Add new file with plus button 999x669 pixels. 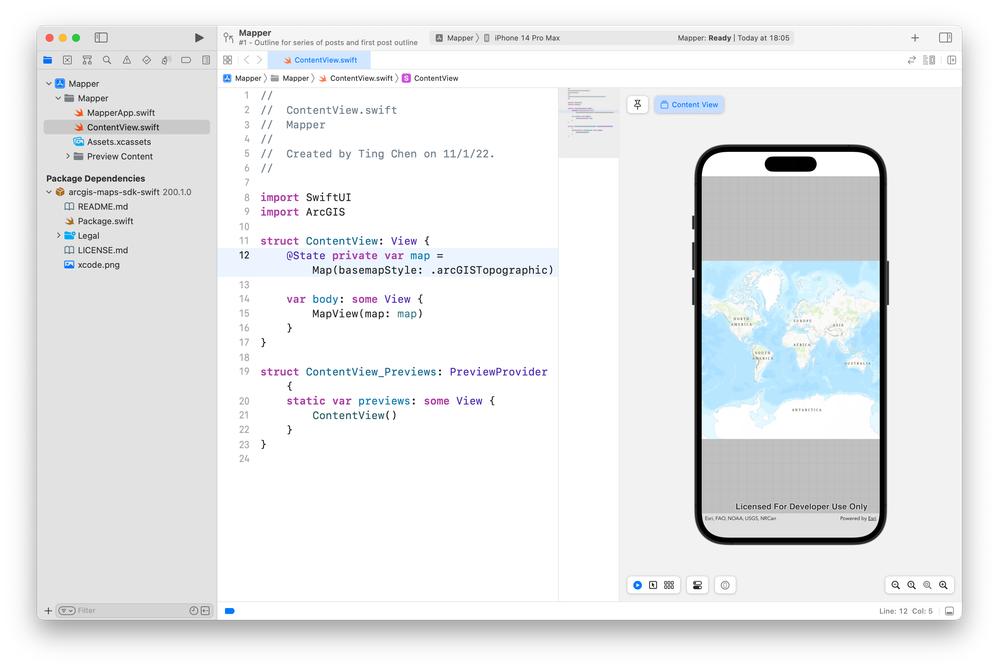48,610
